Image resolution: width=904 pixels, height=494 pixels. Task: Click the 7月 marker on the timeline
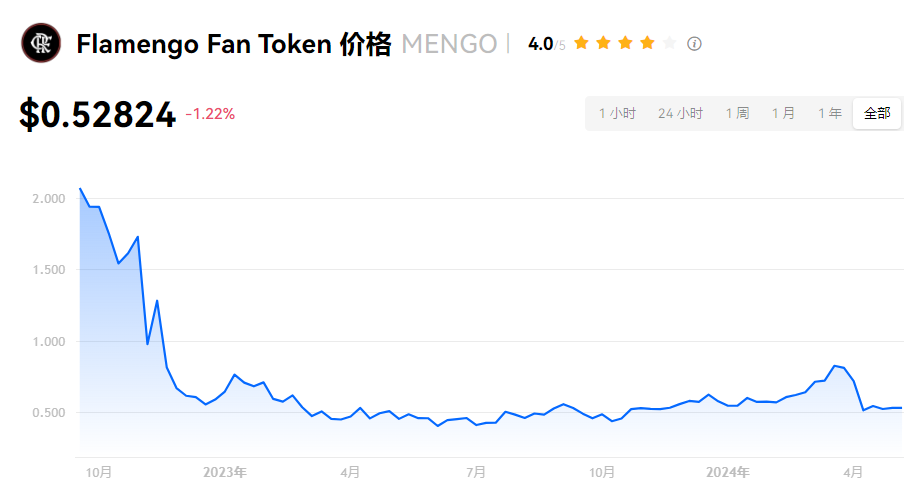[476, 471]
